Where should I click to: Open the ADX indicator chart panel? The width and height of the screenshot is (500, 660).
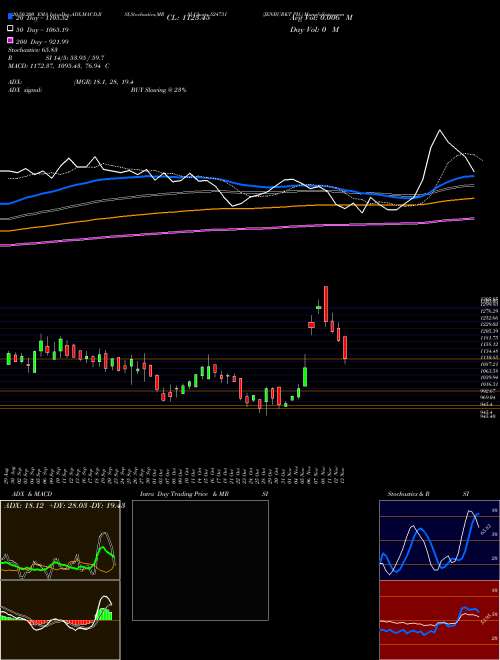(x=60, y=540)
